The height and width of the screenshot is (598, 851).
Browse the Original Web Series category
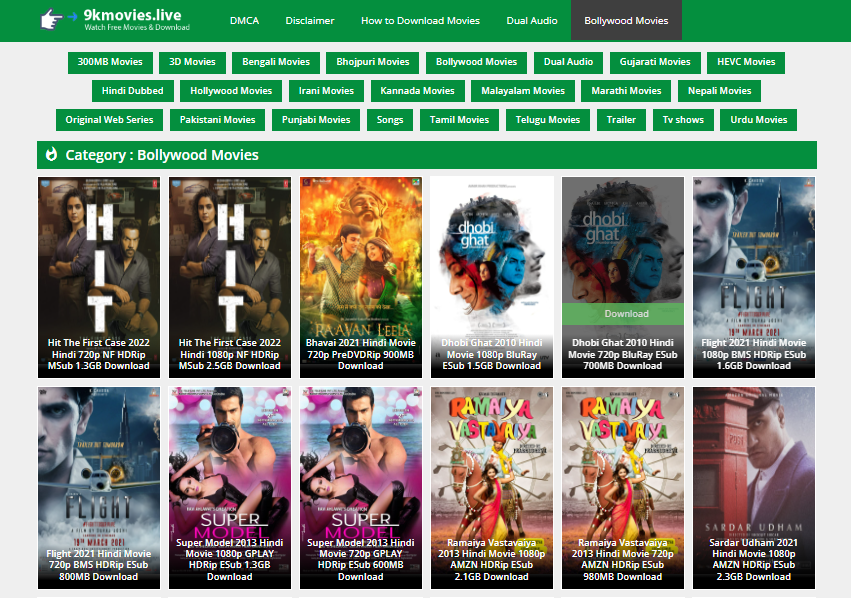(x=110, y=120)
